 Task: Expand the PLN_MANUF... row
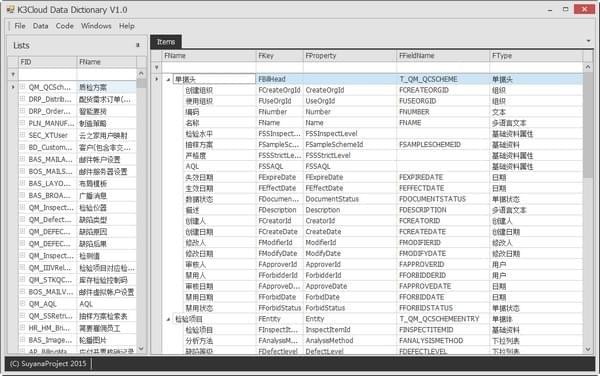click(x=23, y=123)
